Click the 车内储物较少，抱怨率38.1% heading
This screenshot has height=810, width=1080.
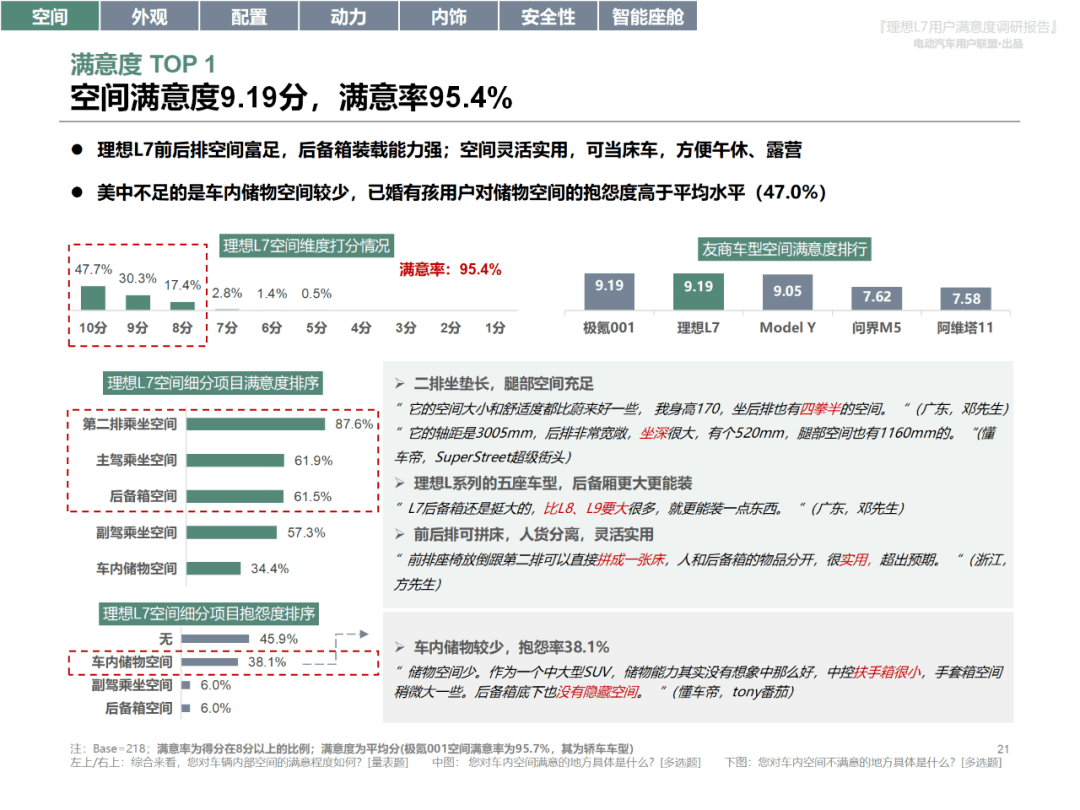pyautogui.click(x=511, y=647)
